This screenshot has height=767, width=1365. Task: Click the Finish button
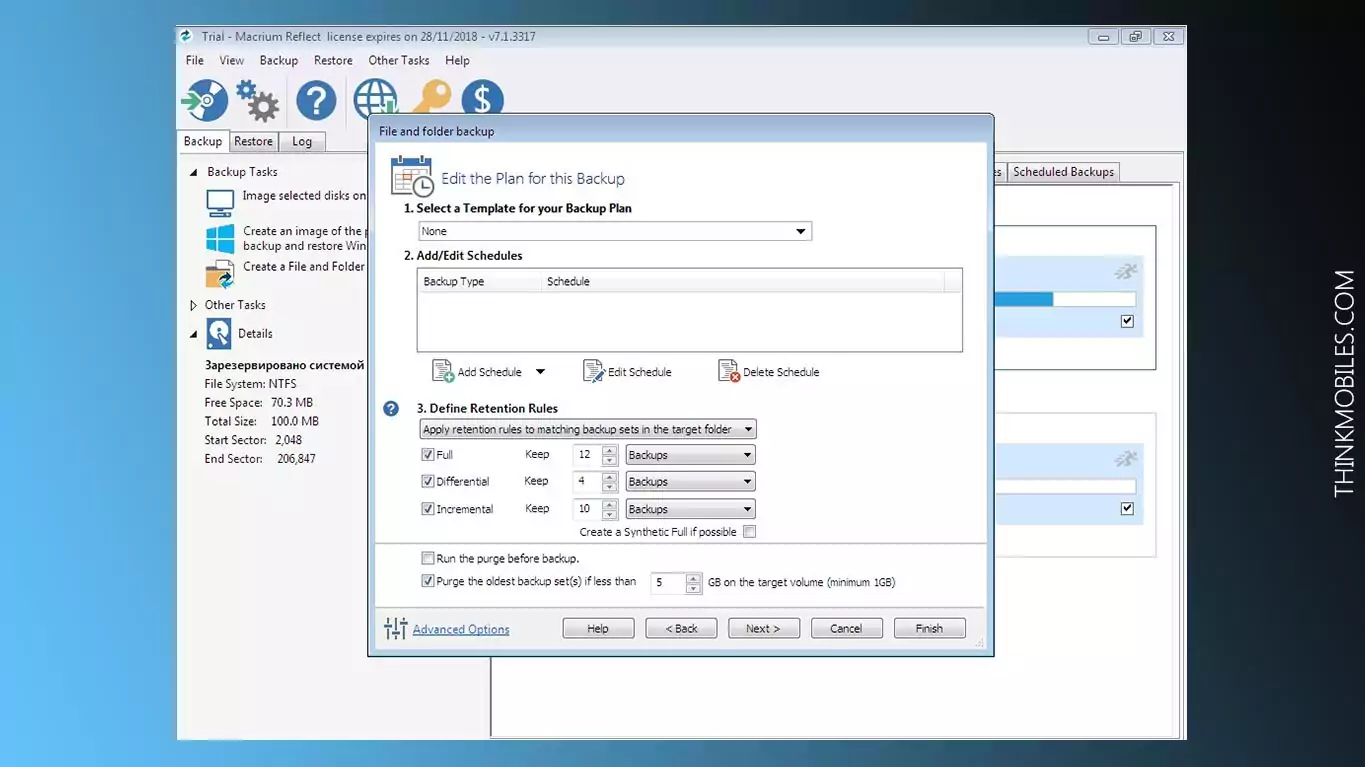(x=929, y=629)
